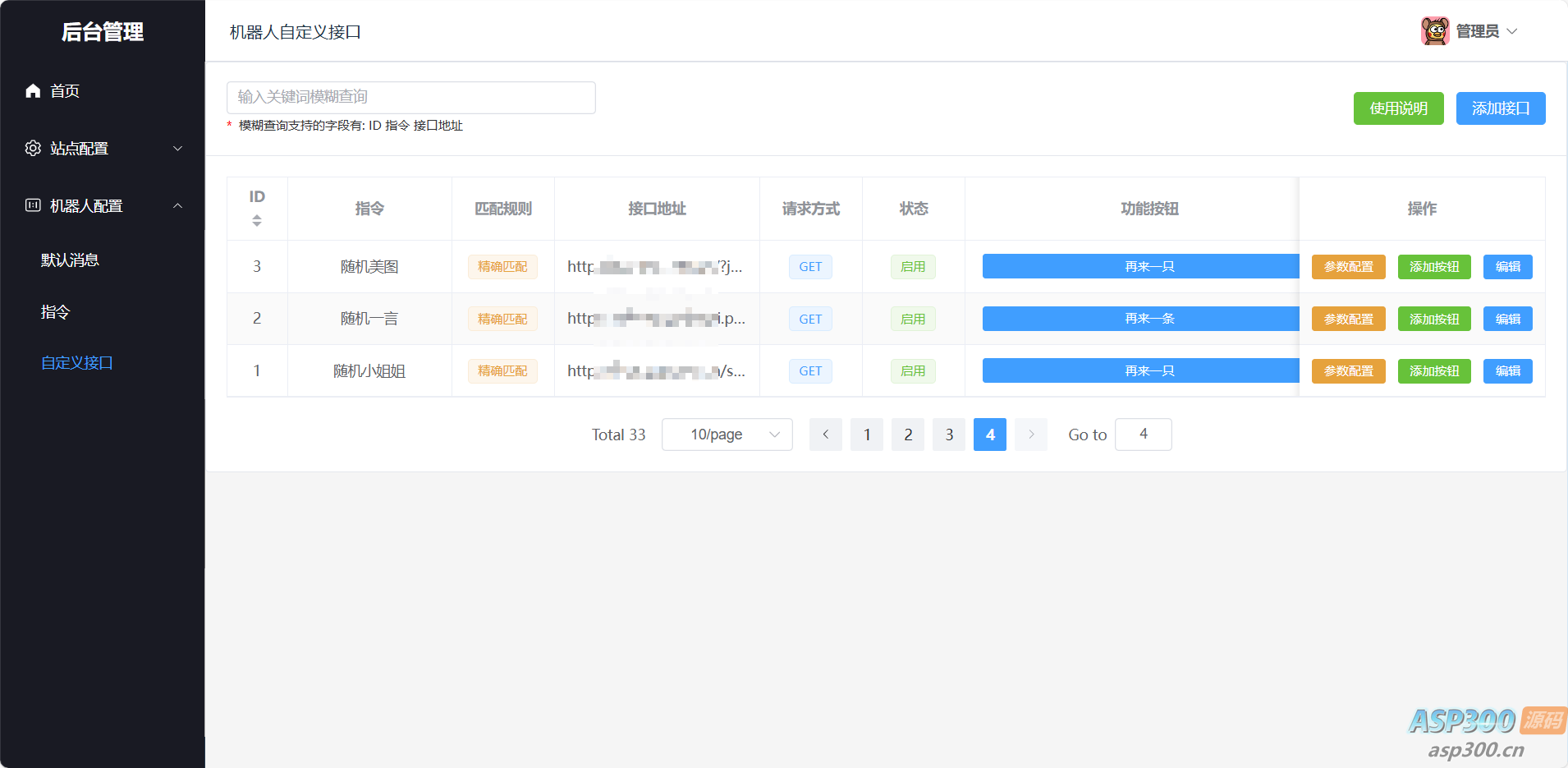1568x768 pixels.
Task: Select the 指令 sidebar menu item
Action: [x=56, y=312]
